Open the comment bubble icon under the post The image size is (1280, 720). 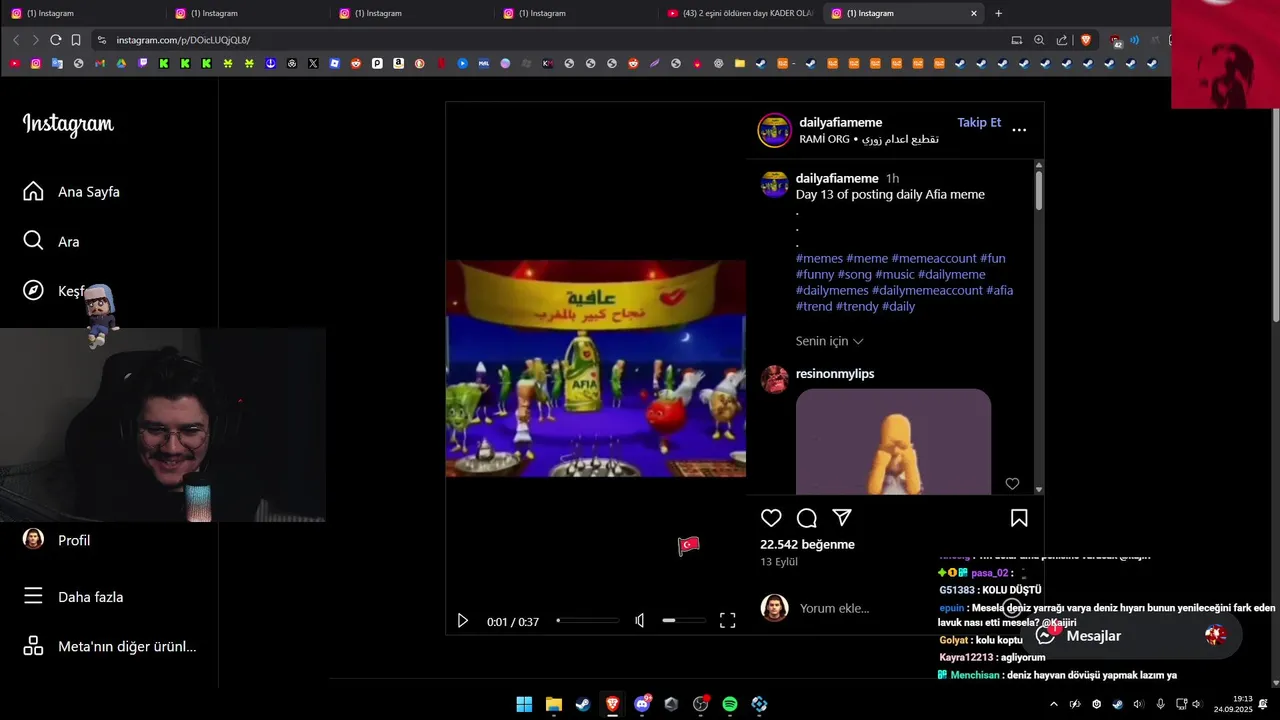pyautogui.click(x=807, y=518)
